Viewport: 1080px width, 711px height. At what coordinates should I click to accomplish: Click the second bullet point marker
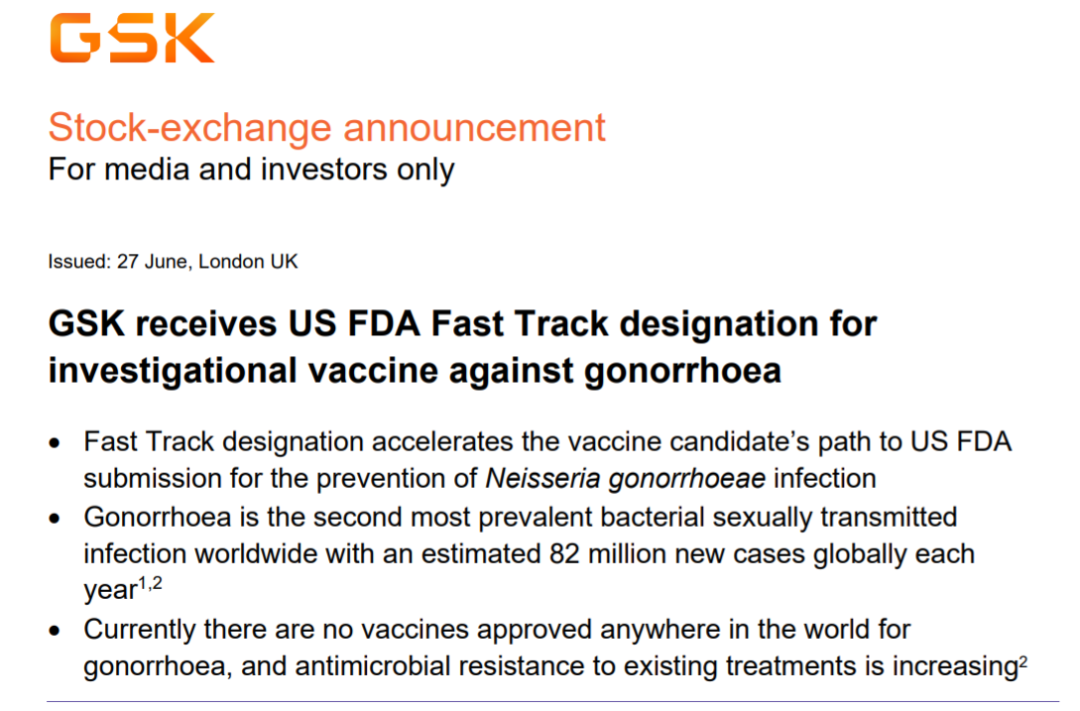(57, 519)
